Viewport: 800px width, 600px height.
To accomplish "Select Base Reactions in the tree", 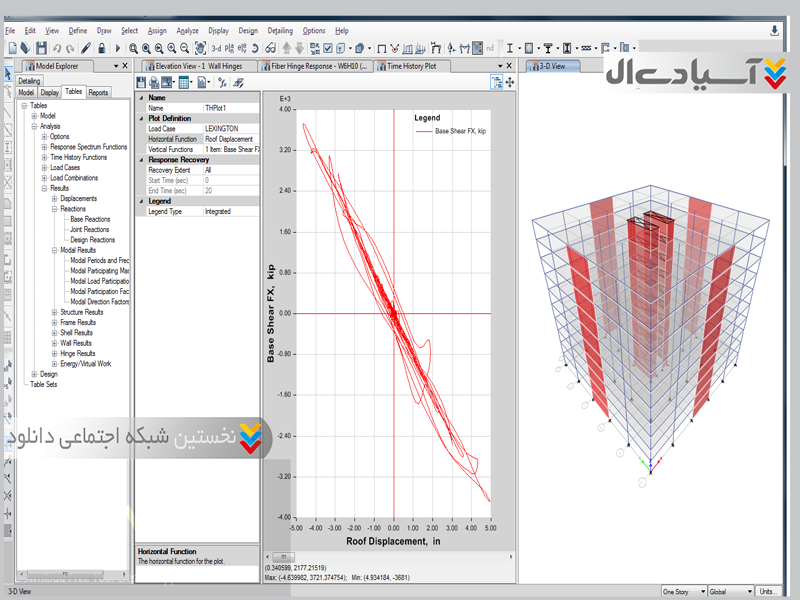I will tap(90, 219).
